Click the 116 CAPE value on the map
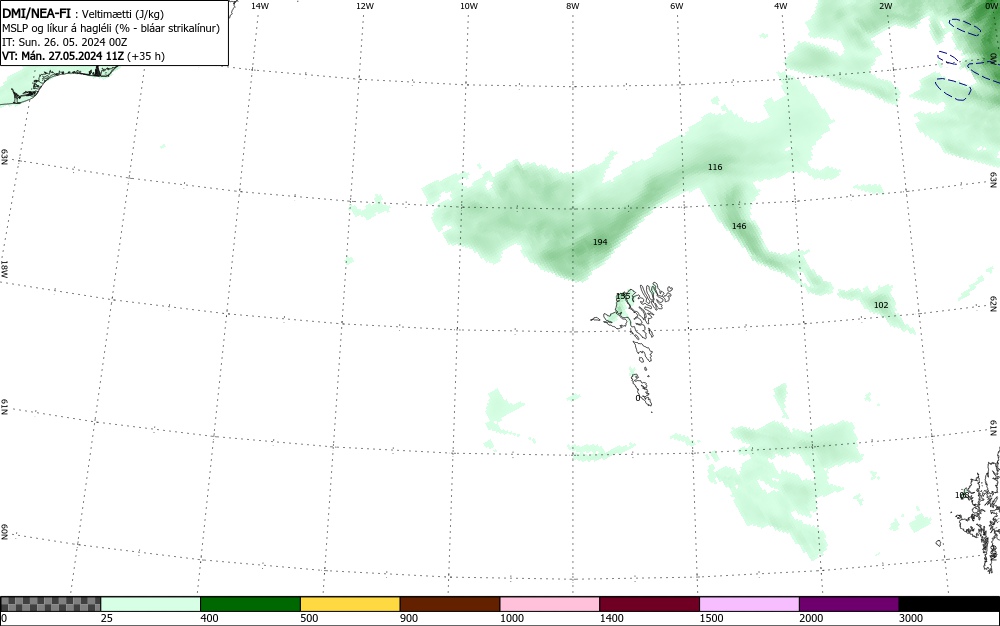 715,167
